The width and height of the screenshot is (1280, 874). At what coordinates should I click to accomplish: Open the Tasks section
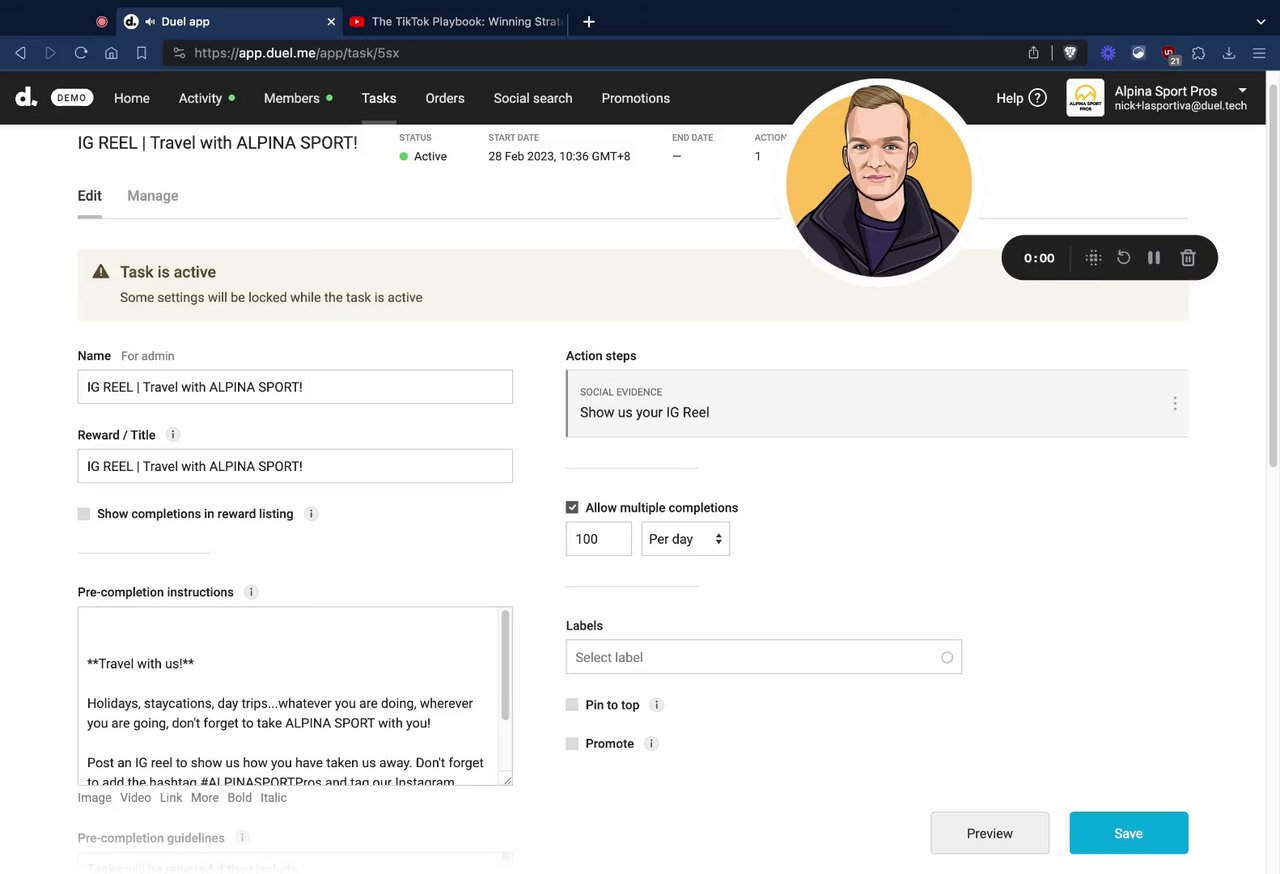379,98
